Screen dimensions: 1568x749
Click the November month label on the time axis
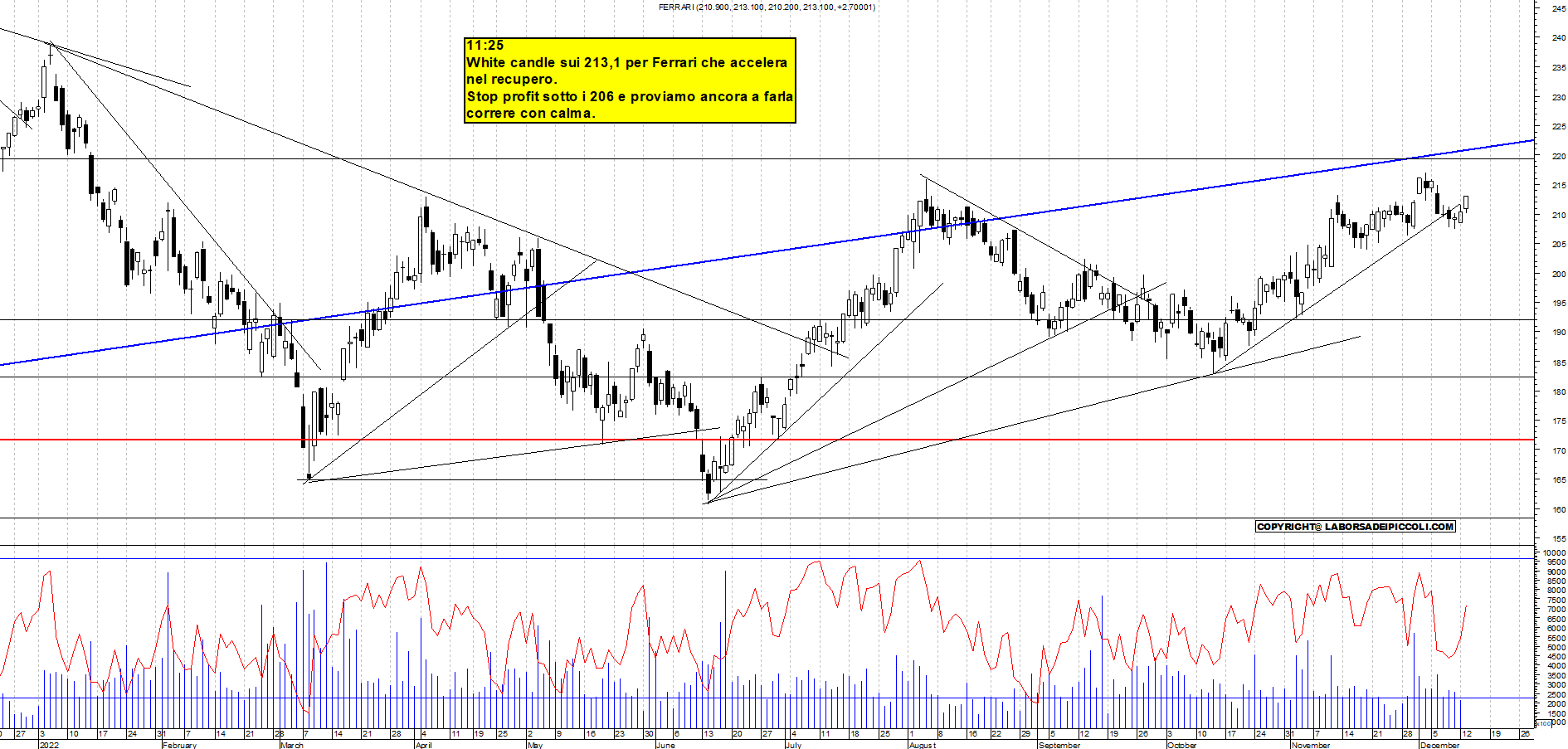point(1311,745)
